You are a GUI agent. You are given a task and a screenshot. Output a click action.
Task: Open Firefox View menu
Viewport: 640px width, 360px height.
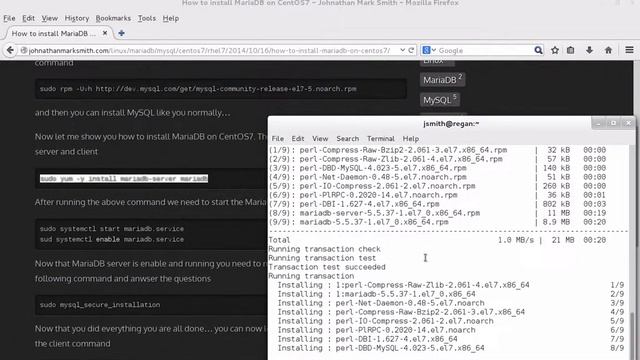tap(49, 18)
